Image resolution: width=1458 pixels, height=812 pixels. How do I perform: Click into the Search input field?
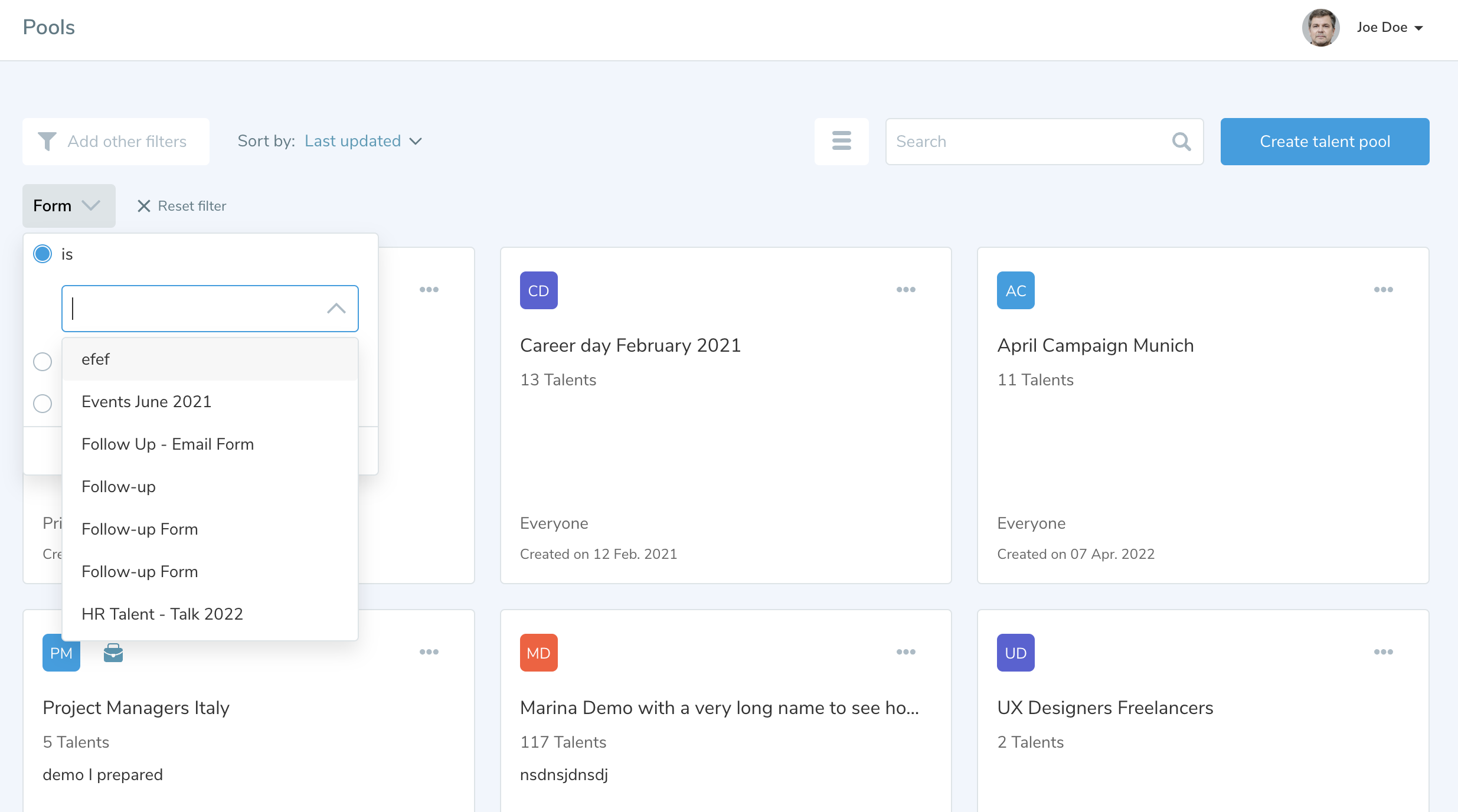click(1027, 142)
